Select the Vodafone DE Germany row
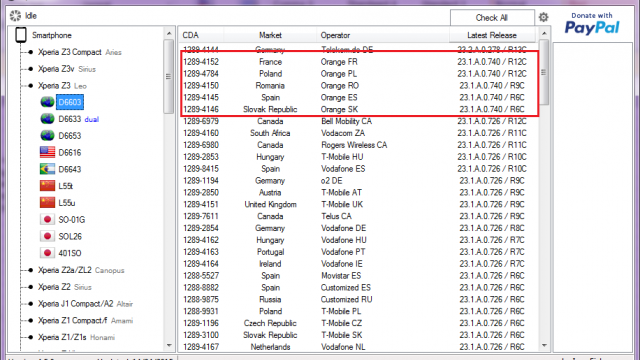640x360 pixels. (358, 228)
